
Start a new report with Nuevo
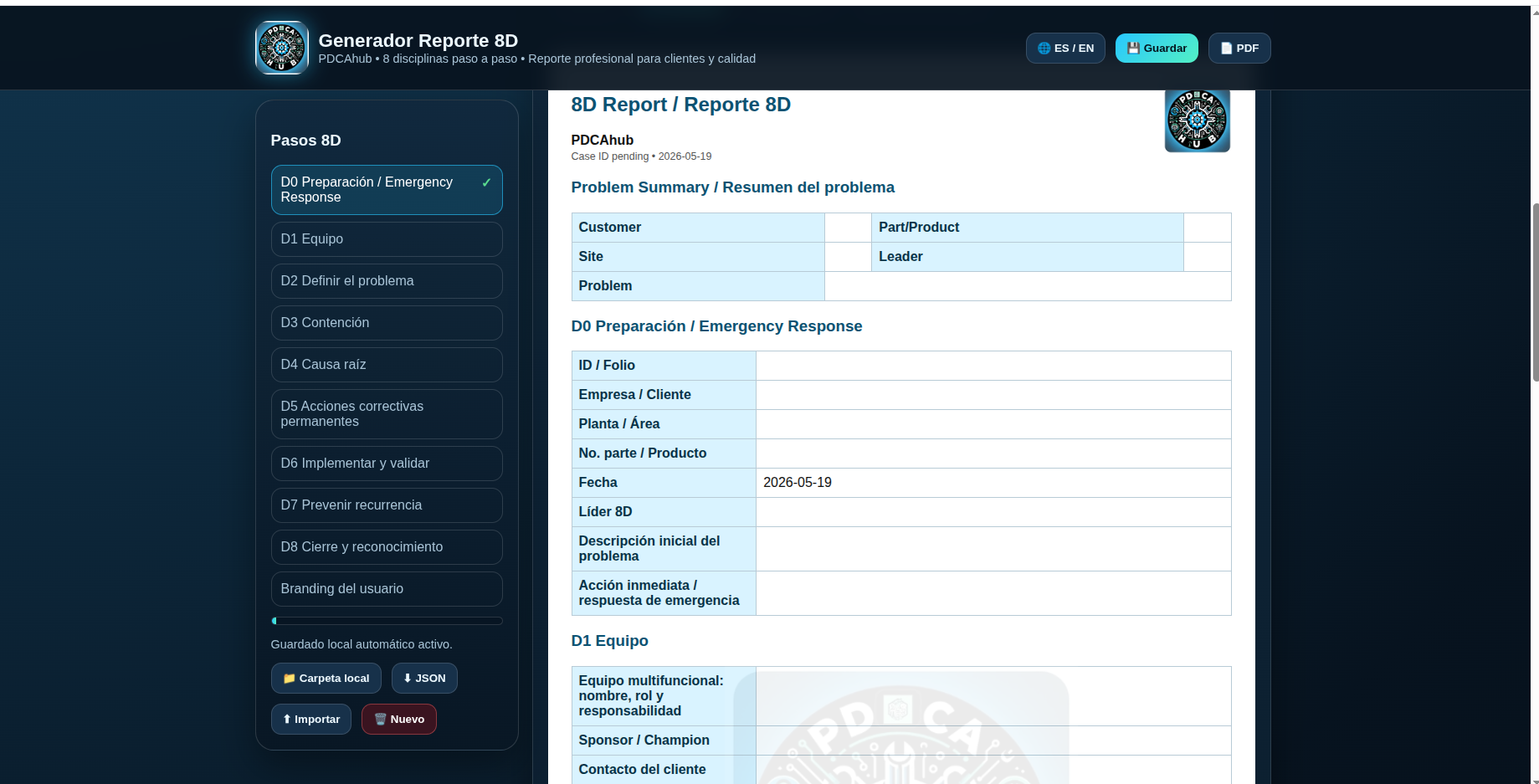399,720
